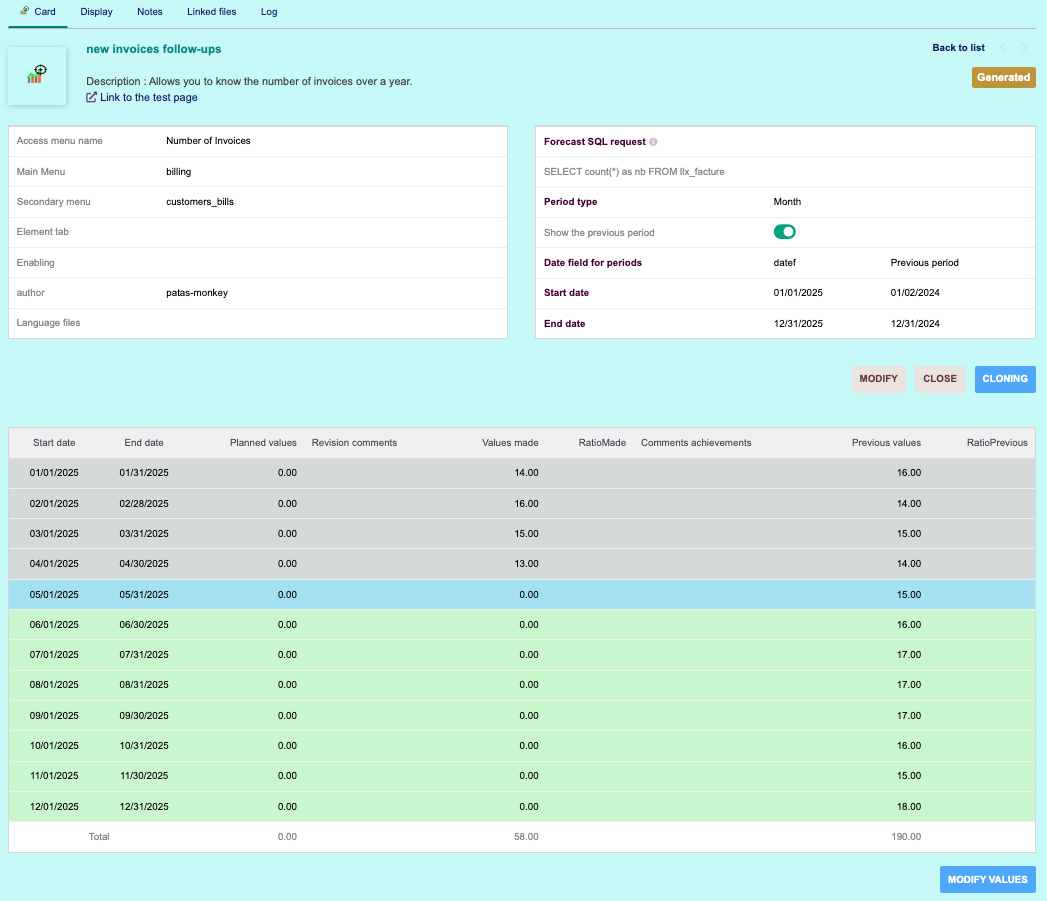
Task: Click the Card tab chart icon
Action: pos(24,11)
